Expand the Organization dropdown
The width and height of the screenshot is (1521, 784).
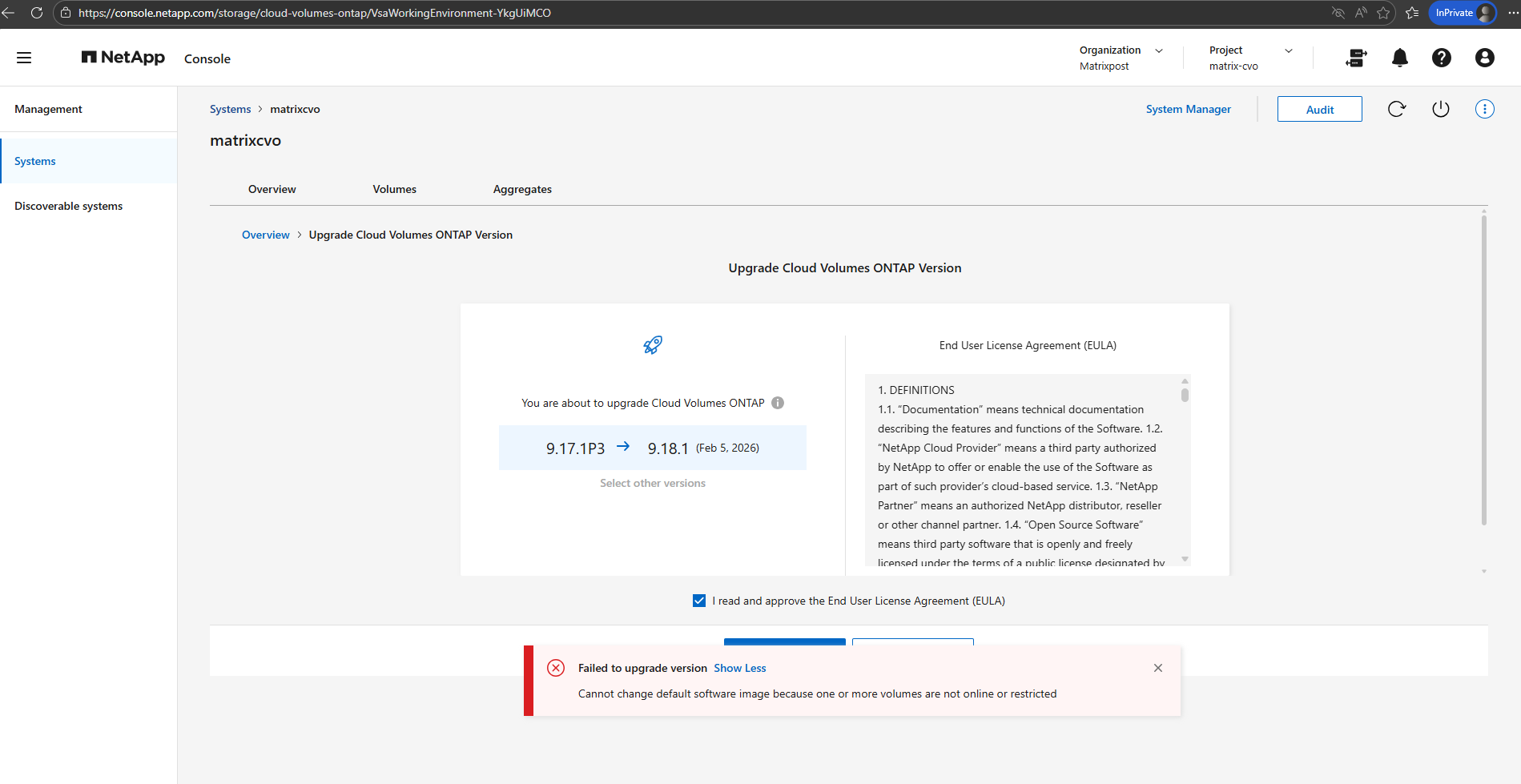pos(1158,50)
